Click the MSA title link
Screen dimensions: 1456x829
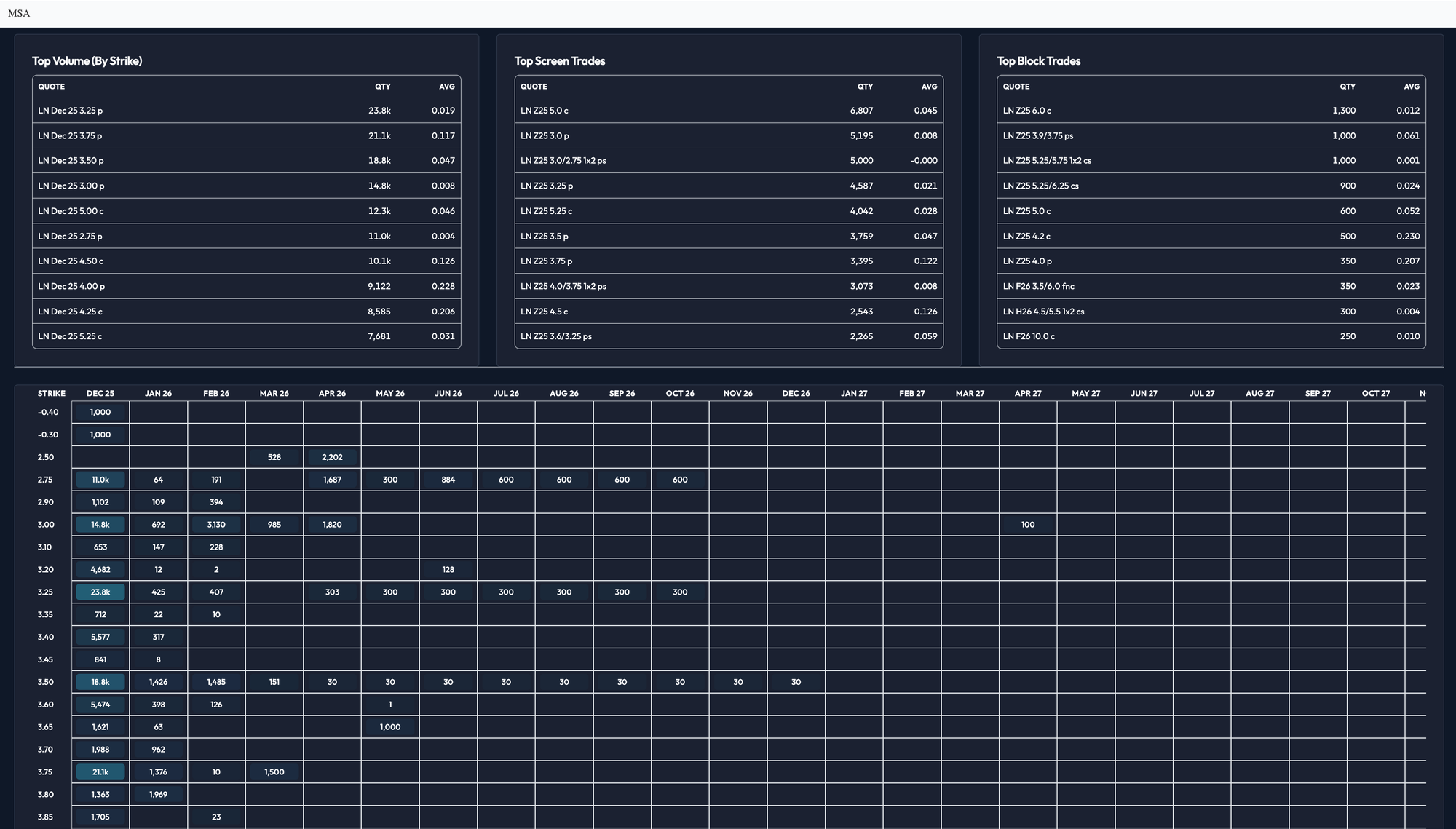click(19, 13)
